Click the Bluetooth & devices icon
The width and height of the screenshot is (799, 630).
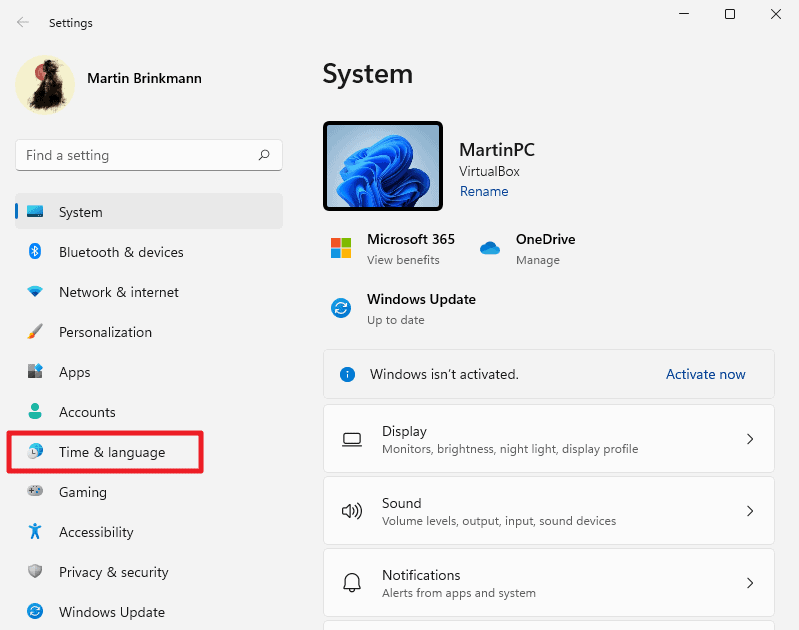[35, 252]
